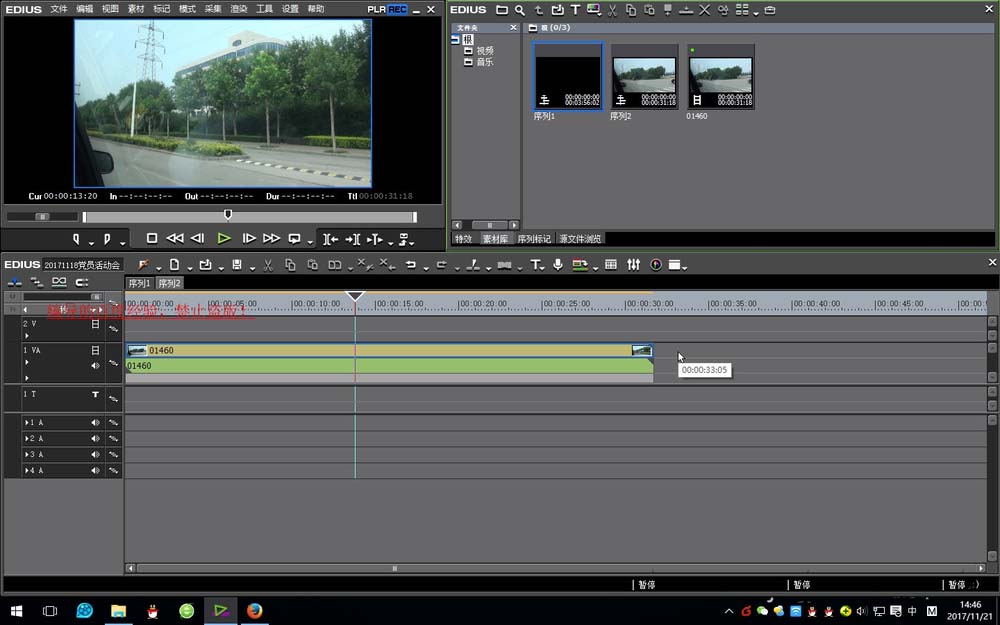Click the undo arrow in timeline toolbar

tap(410, 265)
